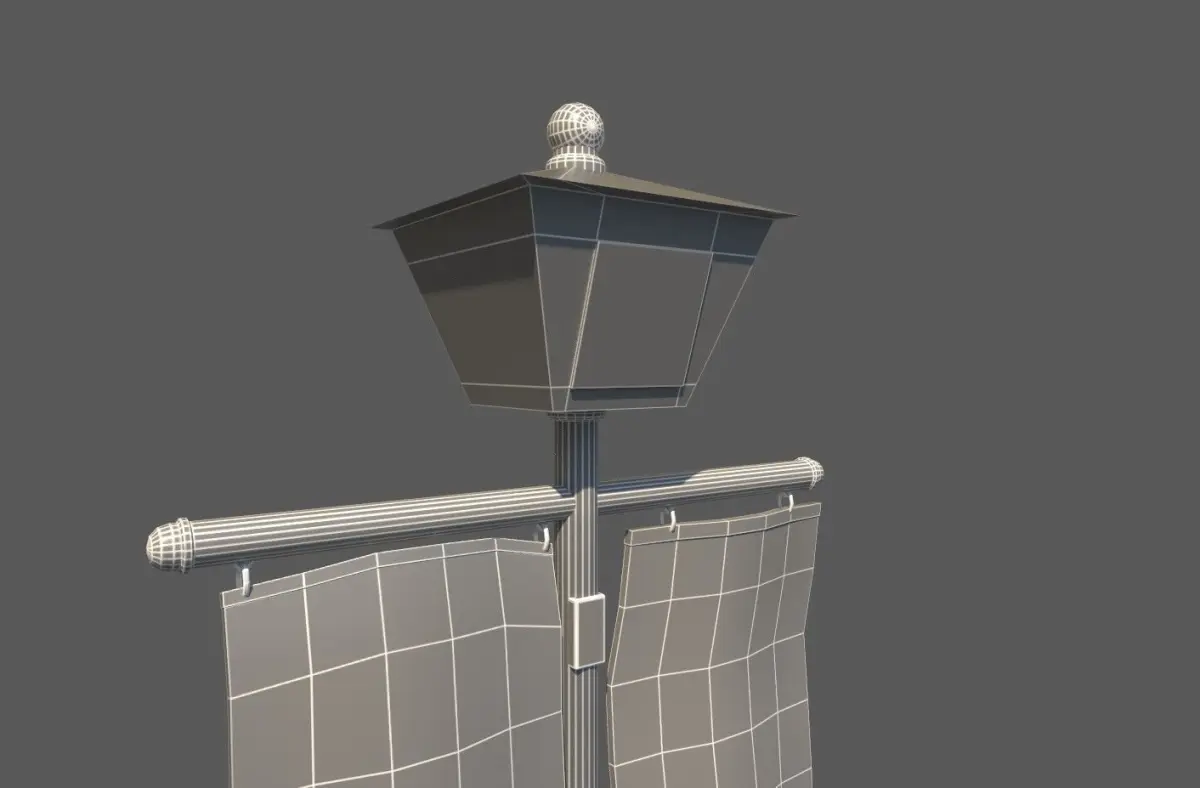Click the small rectangular box on the pole
The height and width of the screenshot is (788, 1200).
click(x=585, y=630)
